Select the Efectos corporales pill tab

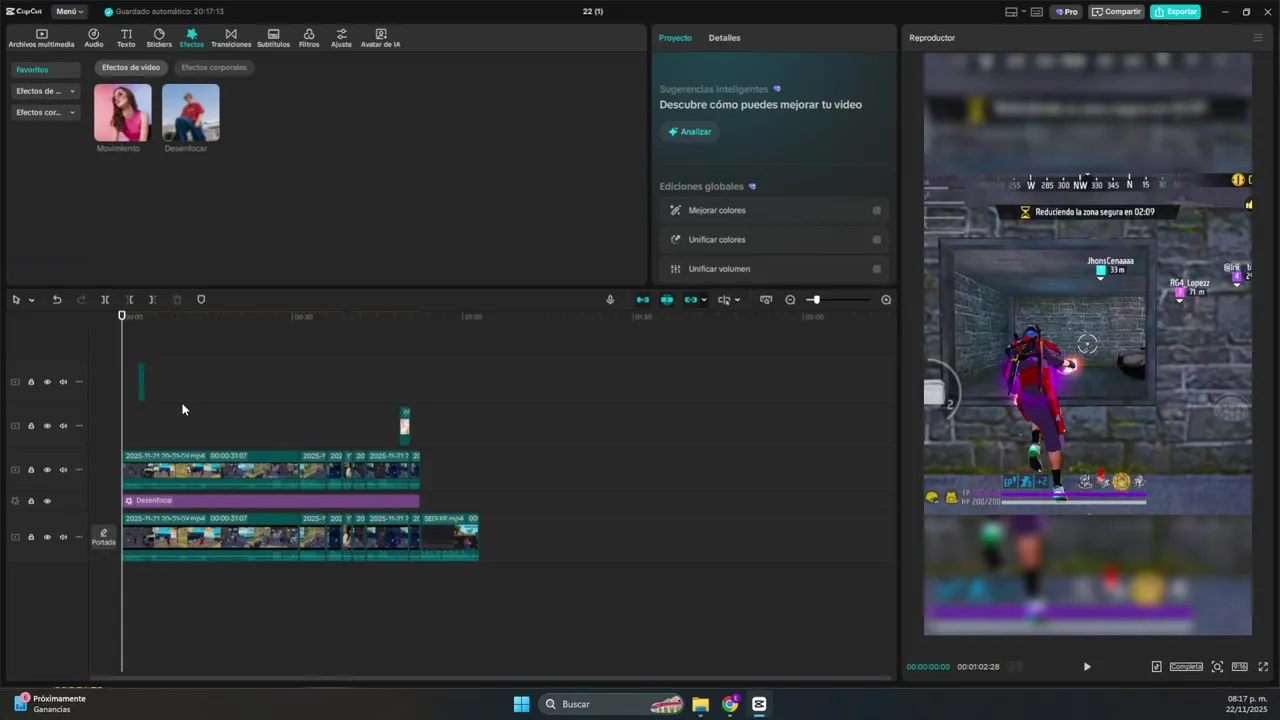click(x=214, y=68)
